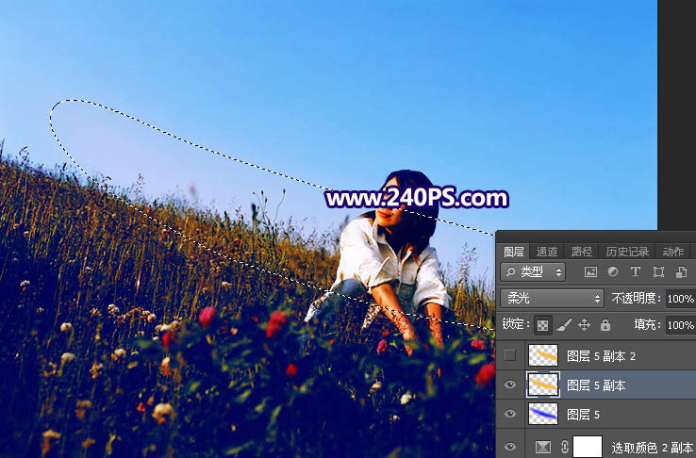Hide the 图层 5 副本 layer

512,385
